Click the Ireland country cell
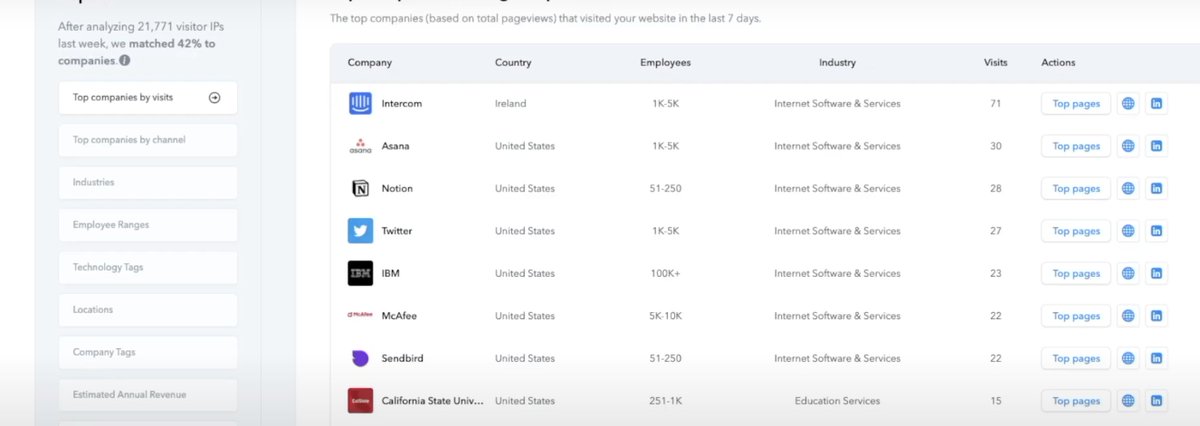This screenshot has width=1200, height=426. 510,103
